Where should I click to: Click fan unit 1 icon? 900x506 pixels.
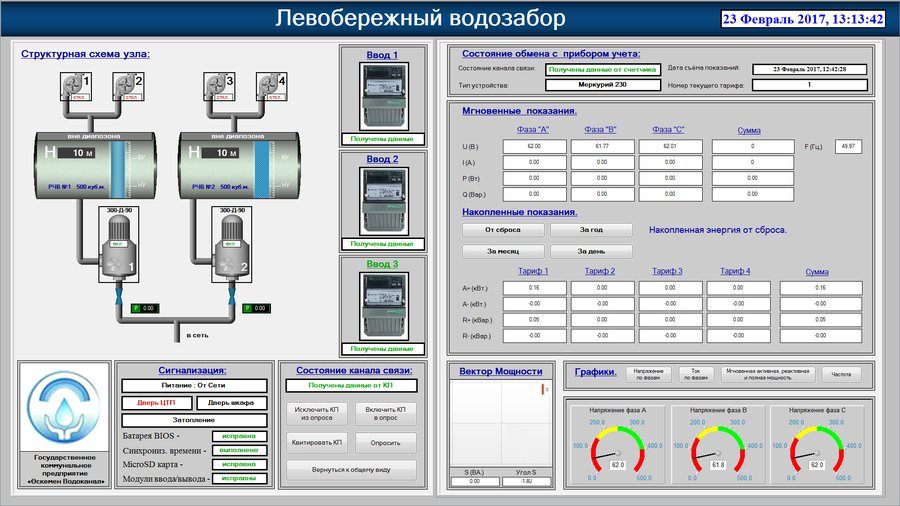click(x=76, y=87)
